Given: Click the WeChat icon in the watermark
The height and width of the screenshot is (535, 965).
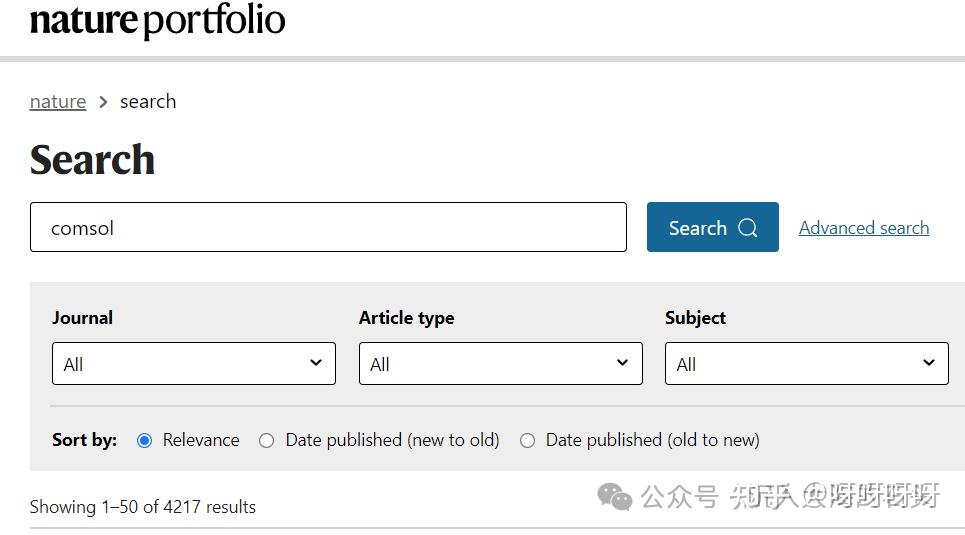Looking at the screenshot, I should 615,496.
